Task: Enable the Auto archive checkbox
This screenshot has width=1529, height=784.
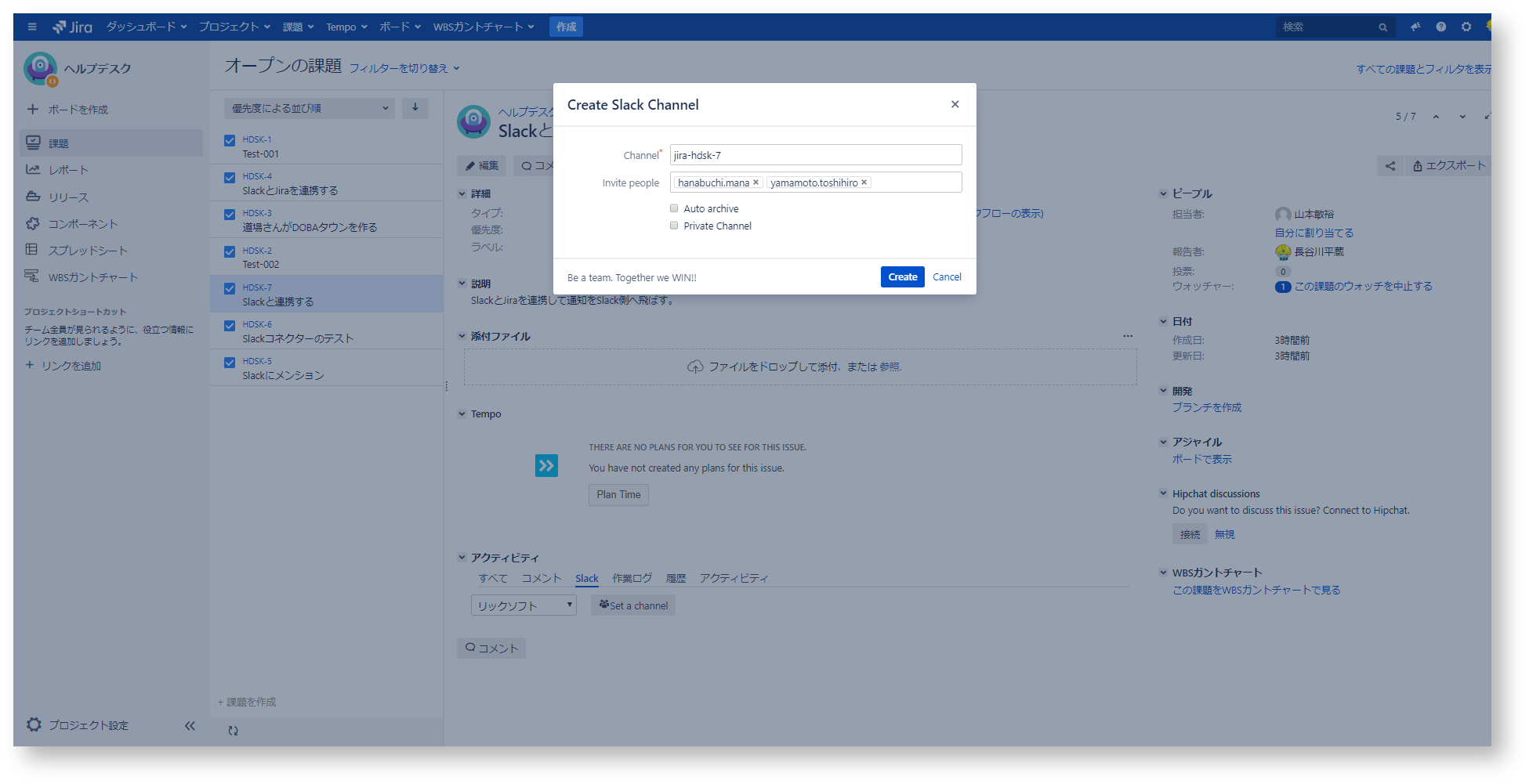Action: (x=674, y=208)
